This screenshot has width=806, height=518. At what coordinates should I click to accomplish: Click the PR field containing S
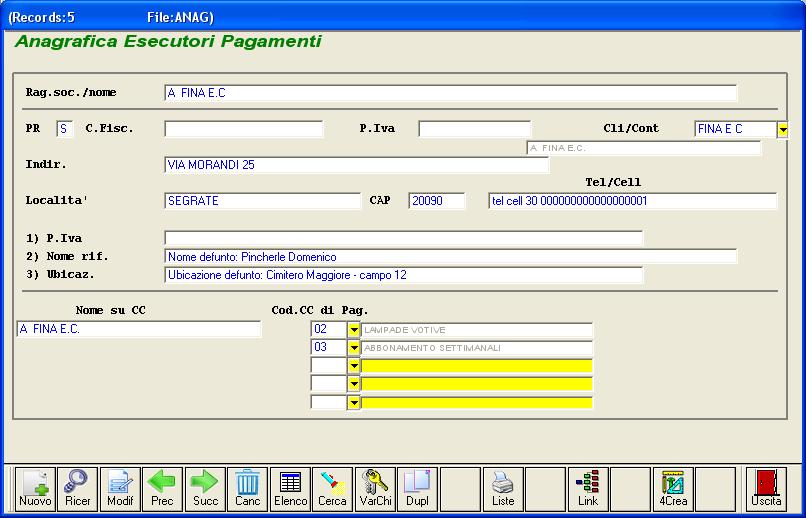[x=64, y=128]
